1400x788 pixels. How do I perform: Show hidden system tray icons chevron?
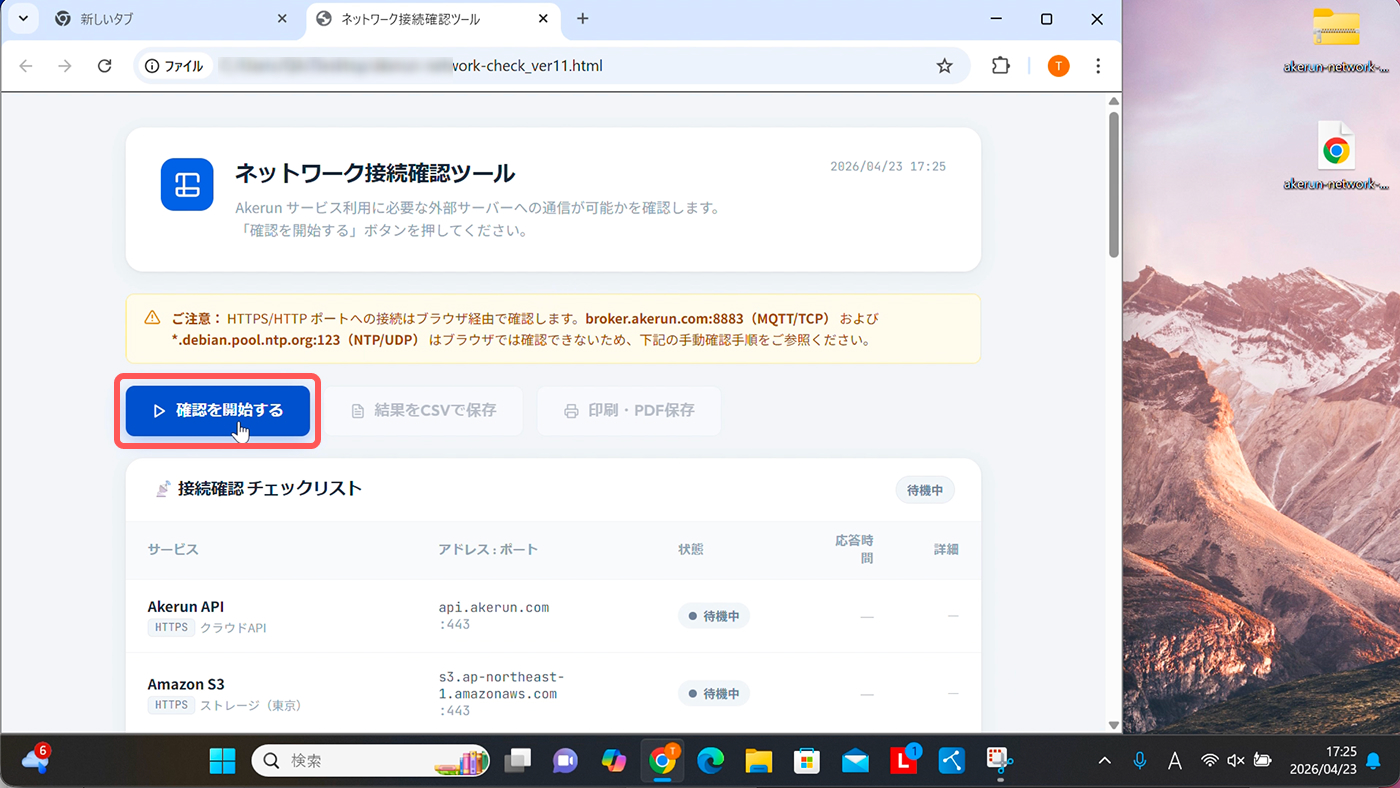1104,761
